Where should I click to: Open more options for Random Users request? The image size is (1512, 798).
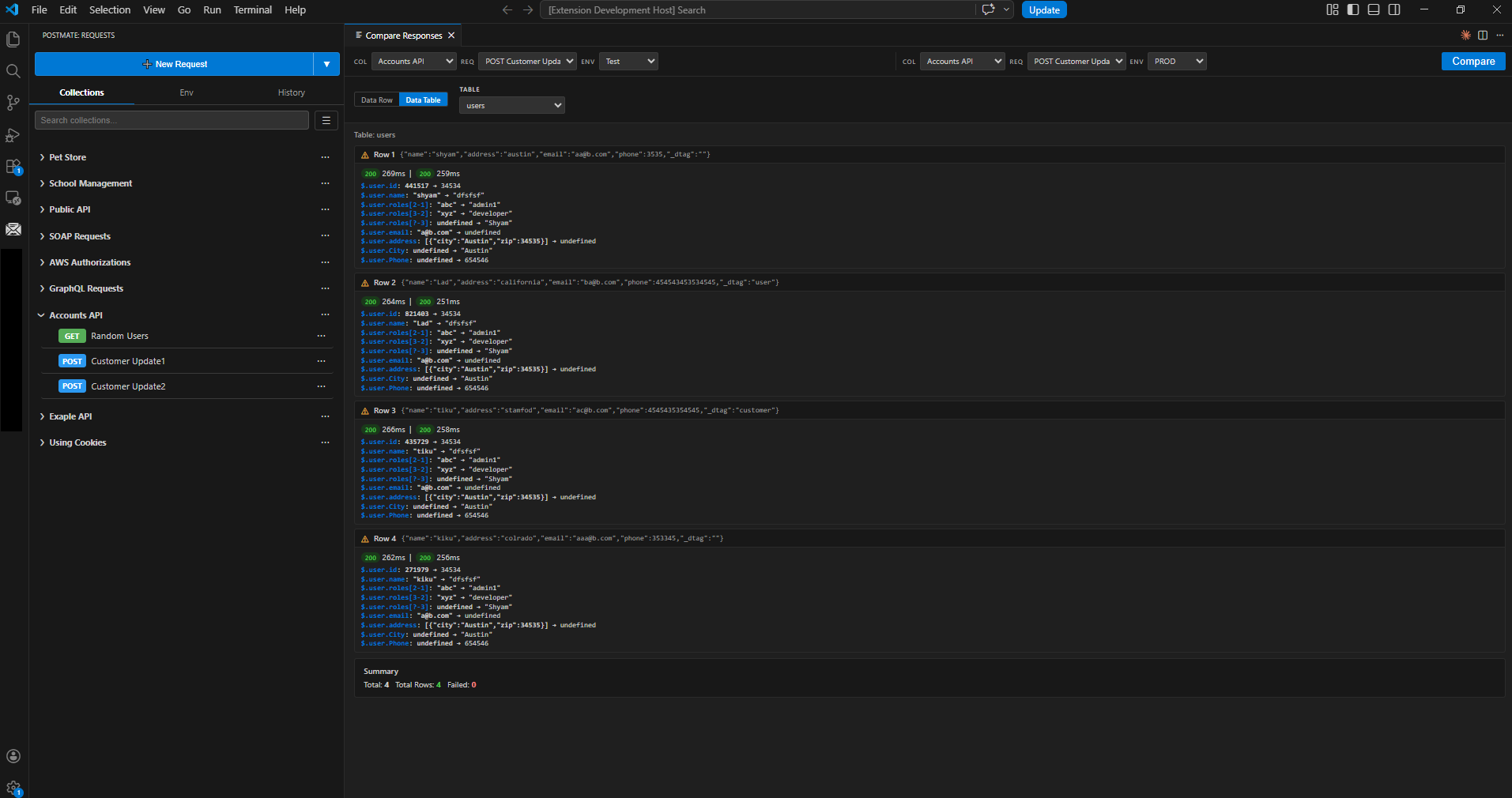tap(321, 336)
